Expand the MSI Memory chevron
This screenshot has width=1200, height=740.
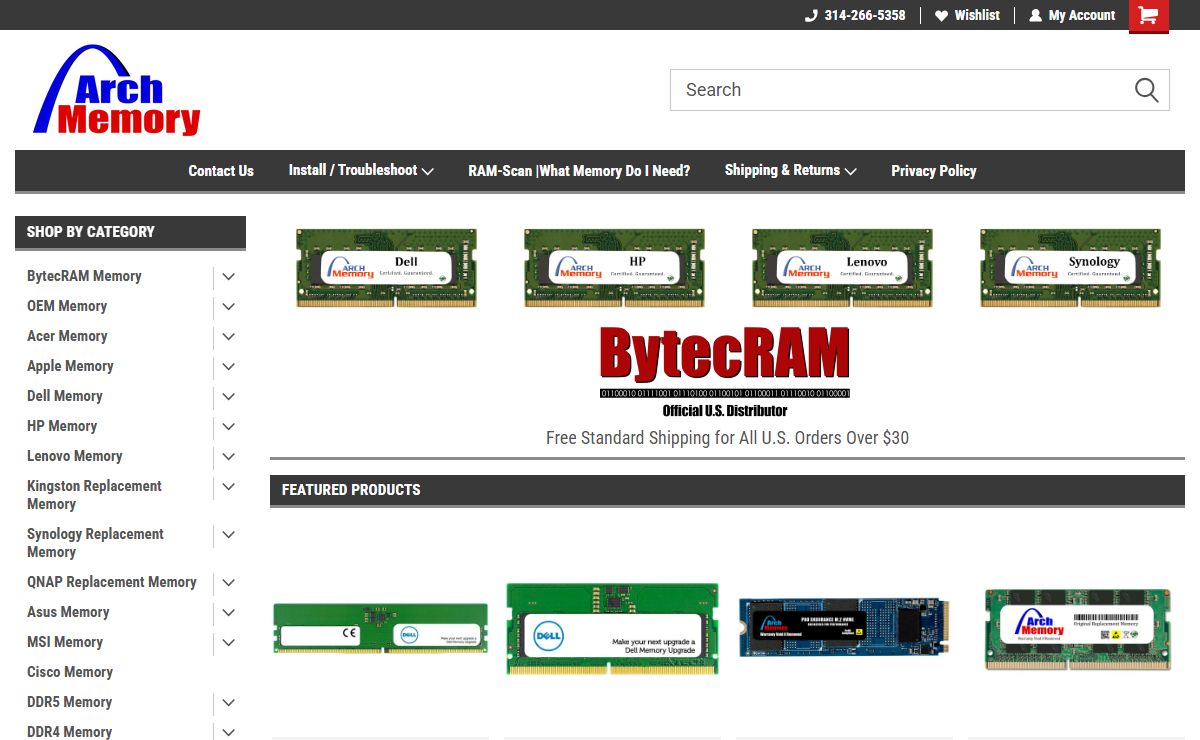(x=229, y=643)
